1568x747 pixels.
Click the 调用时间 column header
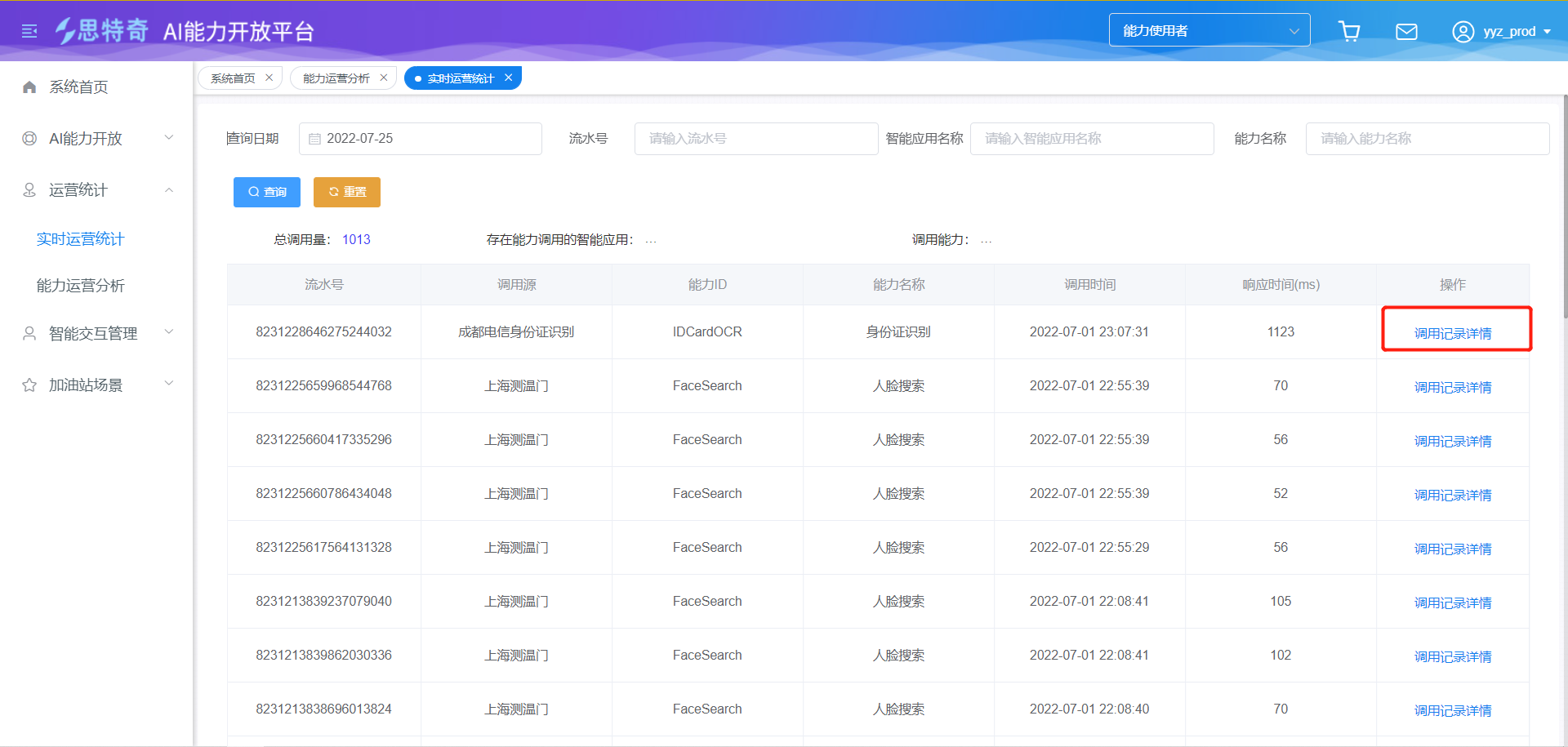[x=1089, y=284]
